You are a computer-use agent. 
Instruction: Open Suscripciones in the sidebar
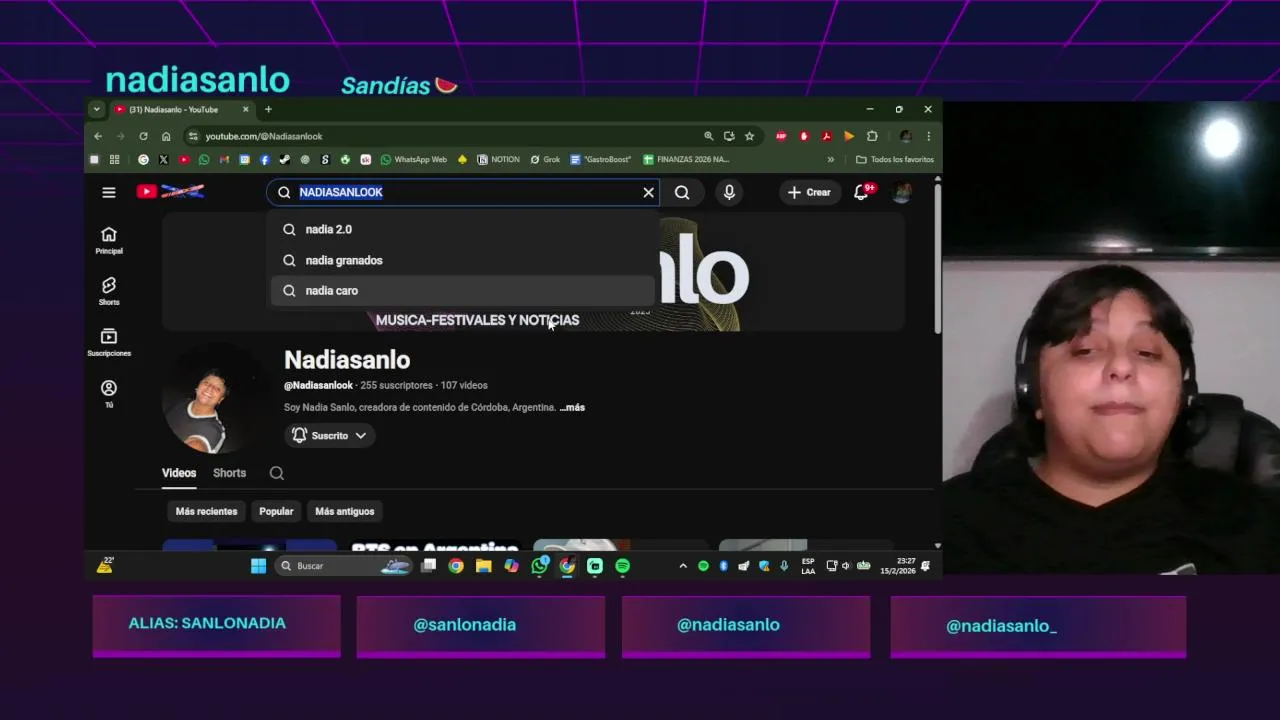click(x=109, y=342)
